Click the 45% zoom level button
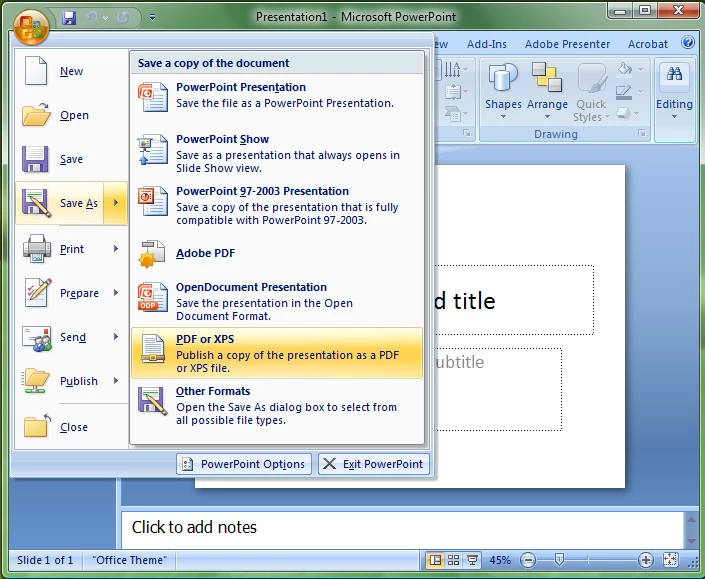Screen dimensions: 705x579 [x=500, y=560]
